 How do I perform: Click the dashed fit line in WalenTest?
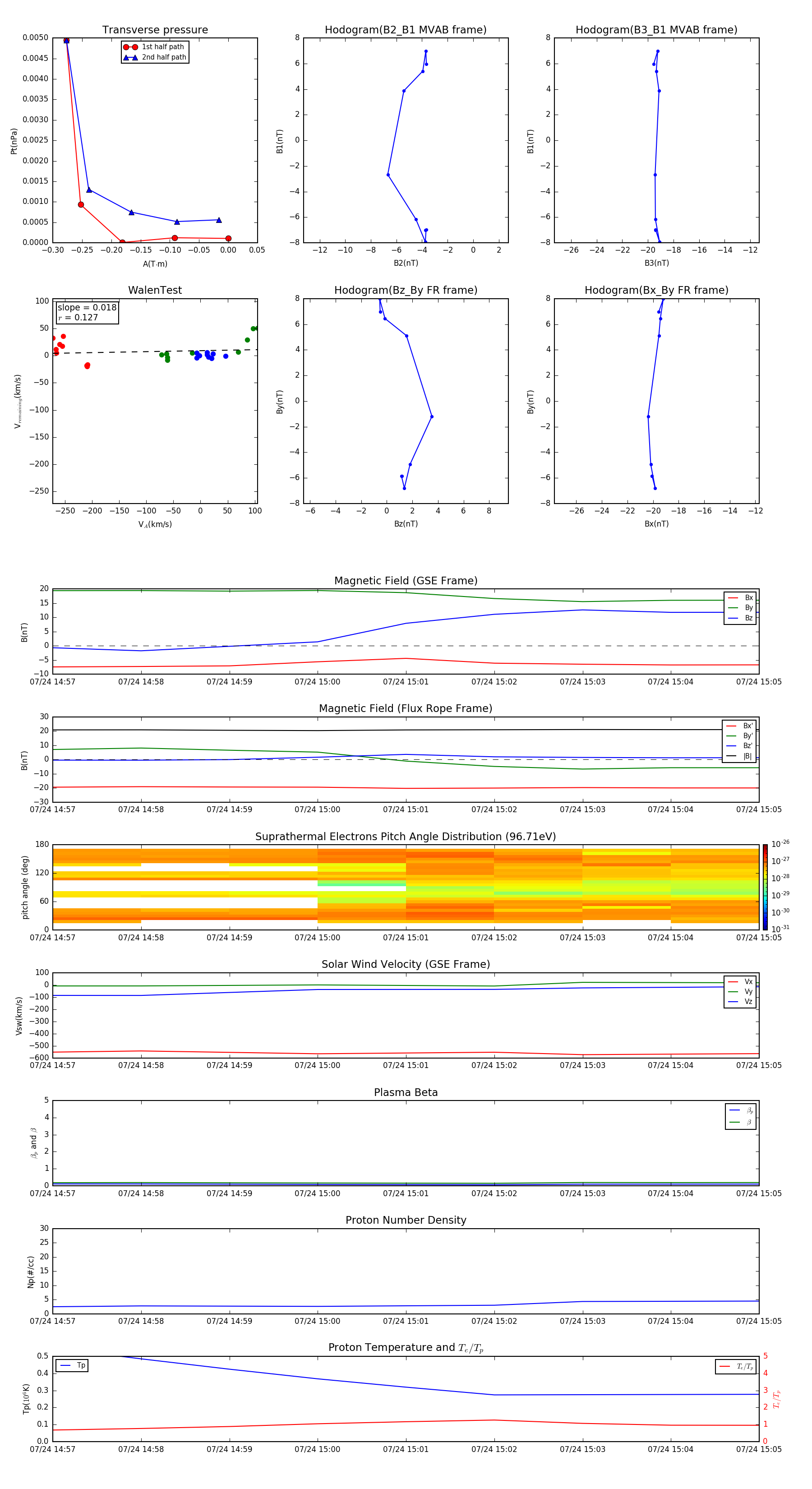coord(155,351)
